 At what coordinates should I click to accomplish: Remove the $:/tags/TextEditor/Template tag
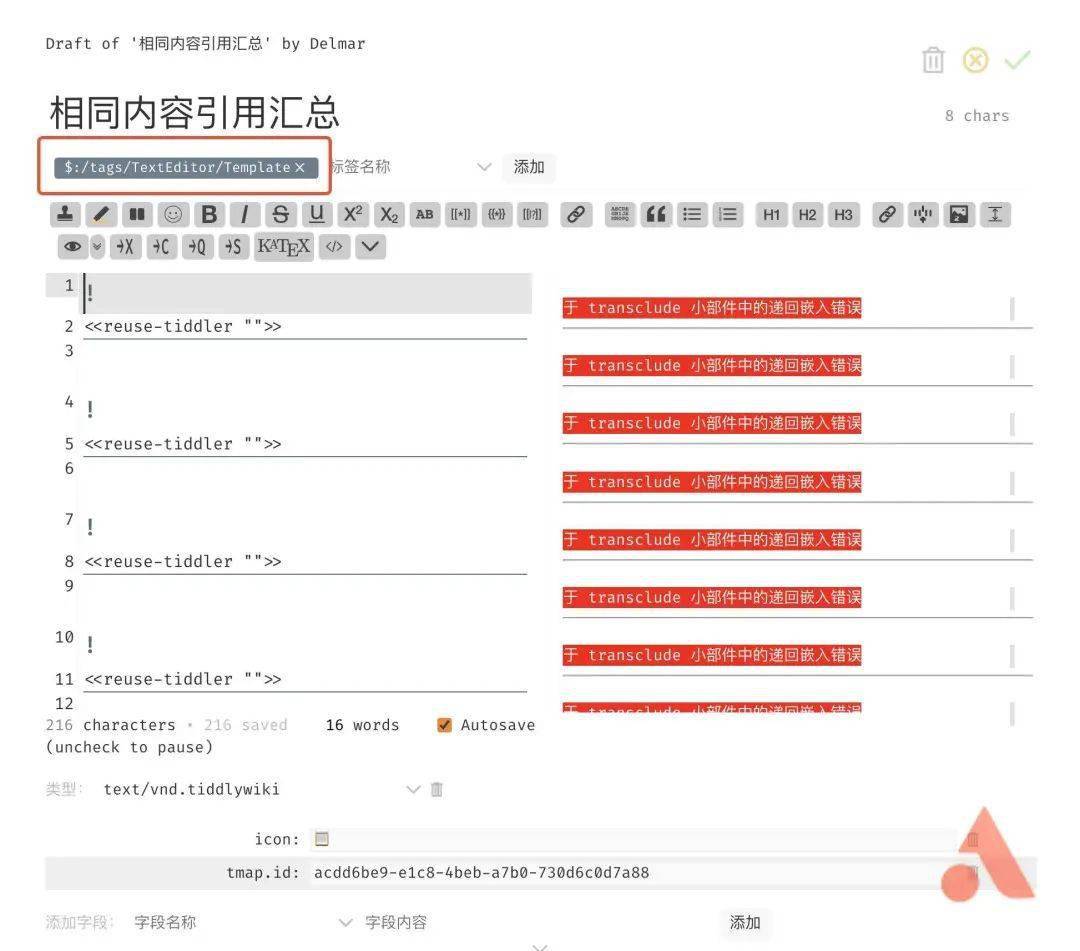point(300,167)
